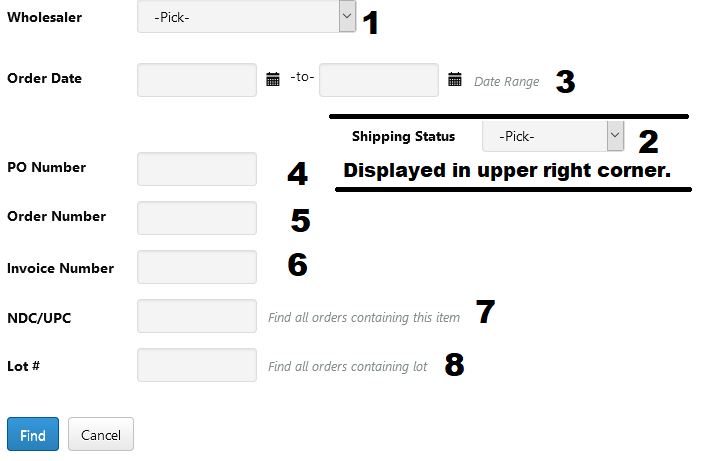The width and height of the screenshot is (712, 461).
Task: Activate the NDC/UPC text field
Action: pos(197,316)
